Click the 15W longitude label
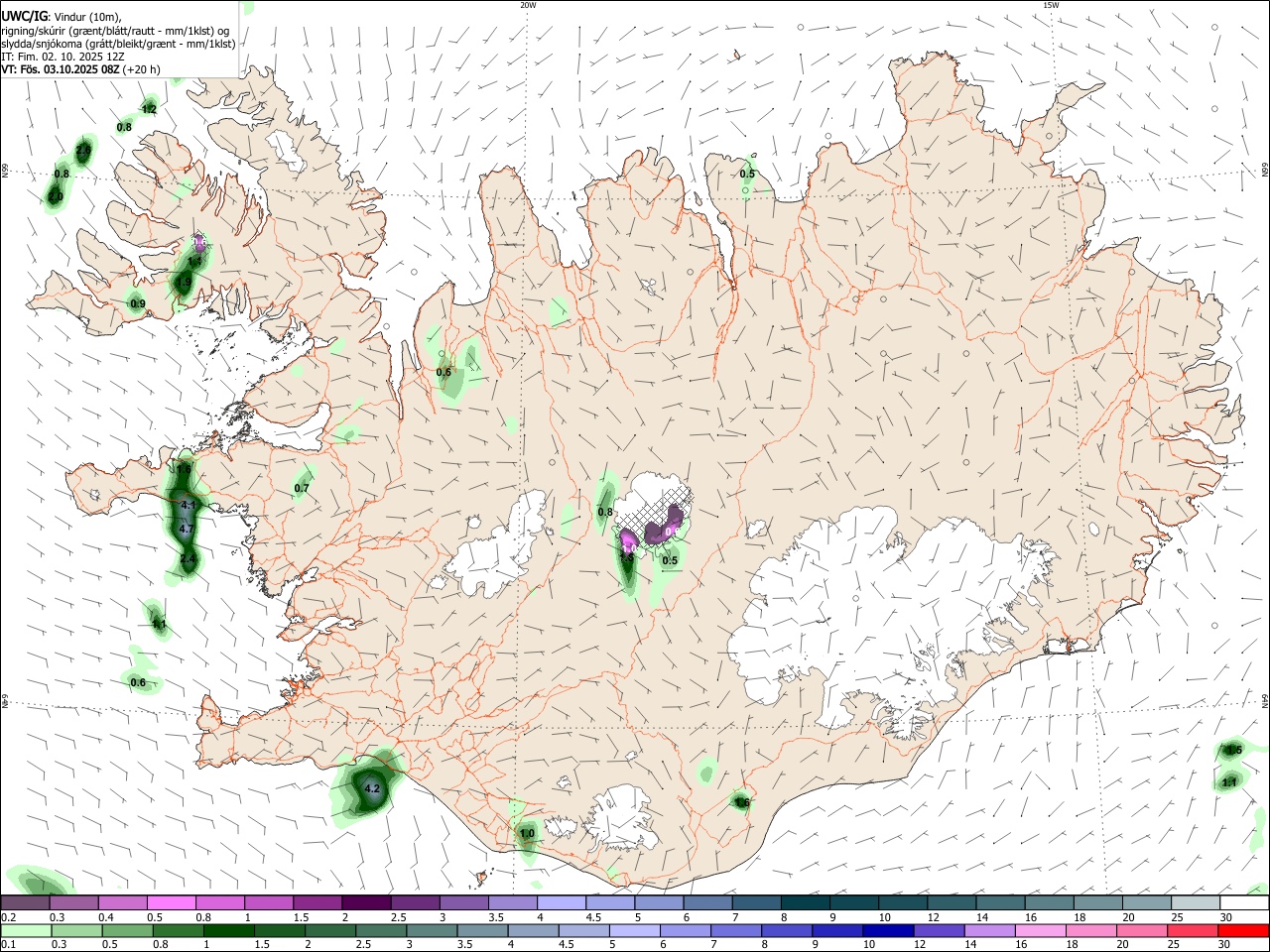Viewport: 1270px width, 952px height. pos(1051,5)
